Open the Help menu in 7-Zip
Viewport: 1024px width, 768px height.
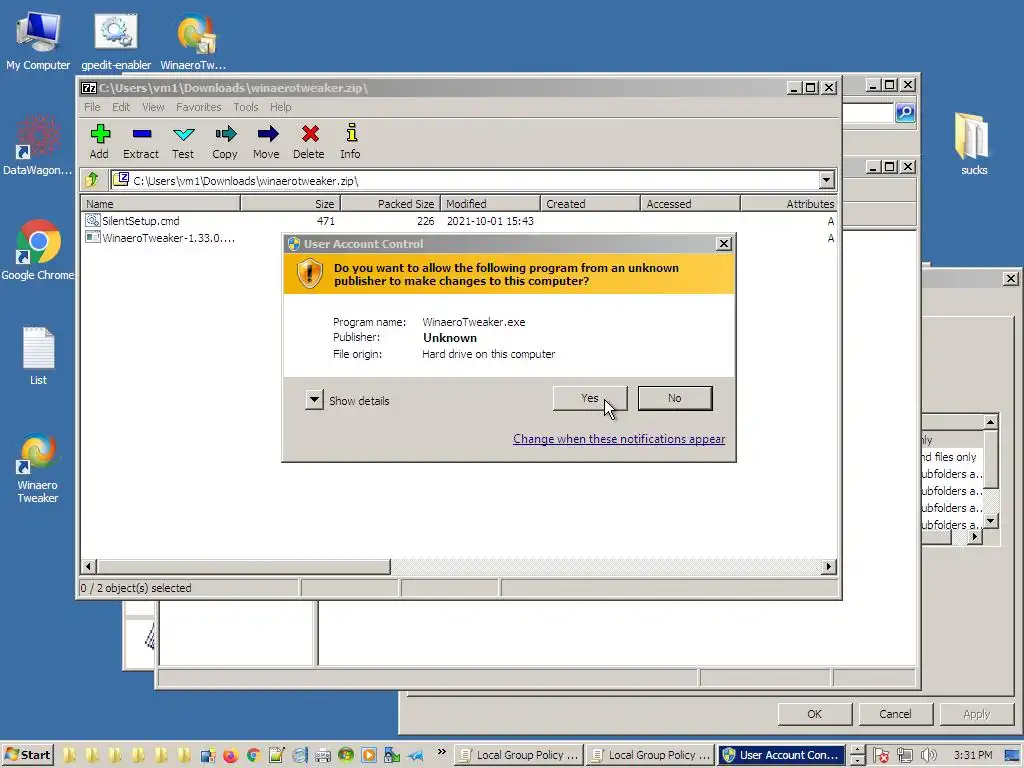(x=280, y=107)
